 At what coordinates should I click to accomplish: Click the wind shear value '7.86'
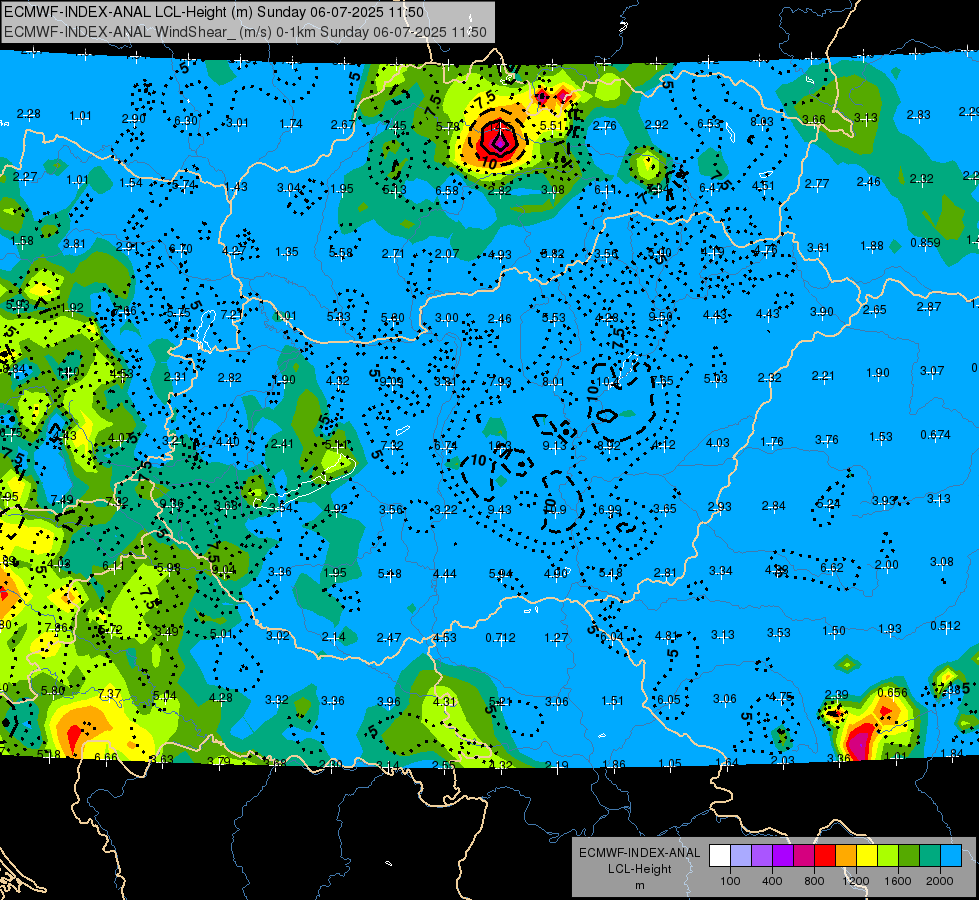tap(56, 628)
